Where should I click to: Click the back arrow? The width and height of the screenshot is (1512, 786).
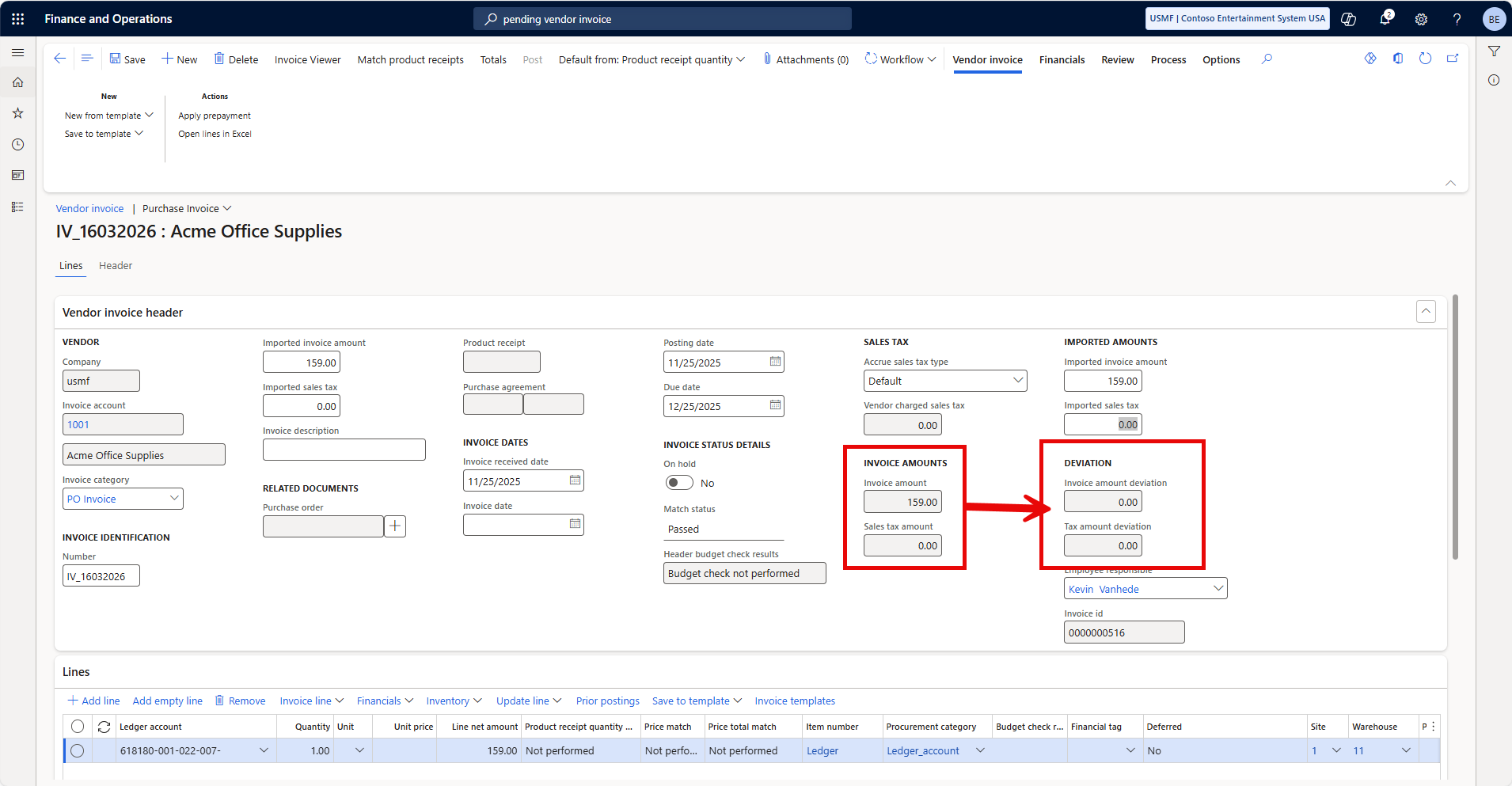point(59,59)
